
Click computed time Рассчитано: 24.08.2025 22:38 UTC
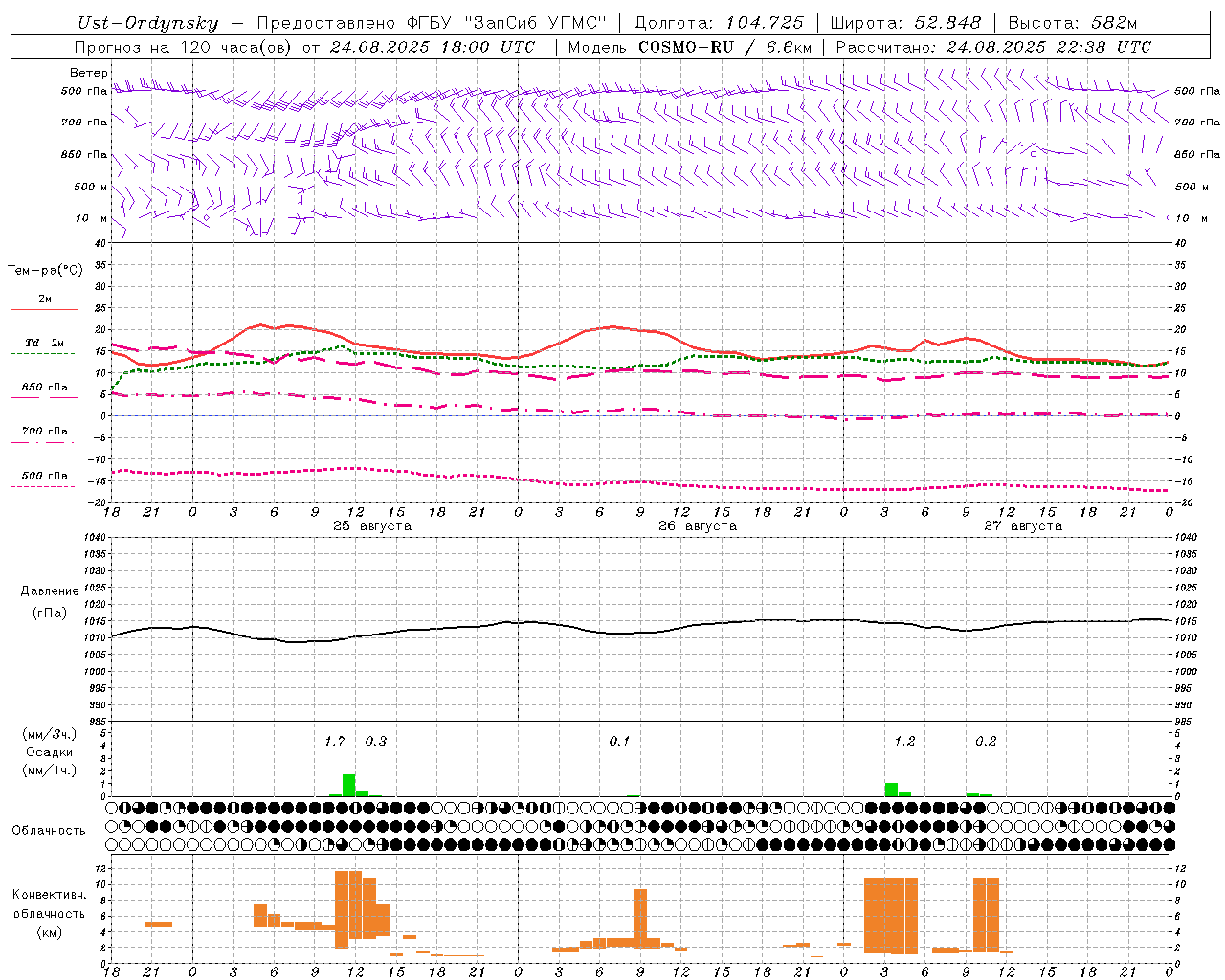[992, 46]
